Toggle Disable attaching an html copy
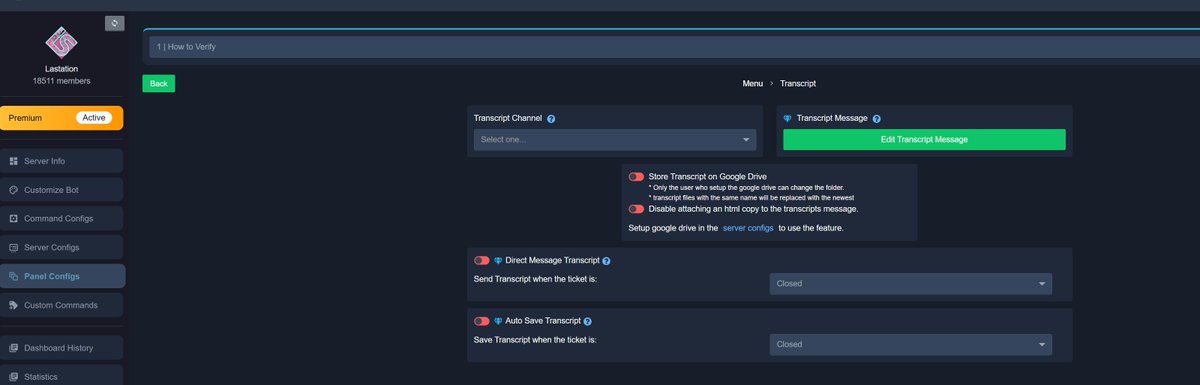Screen dimensions: 1200x385 (x=636, y=209)
